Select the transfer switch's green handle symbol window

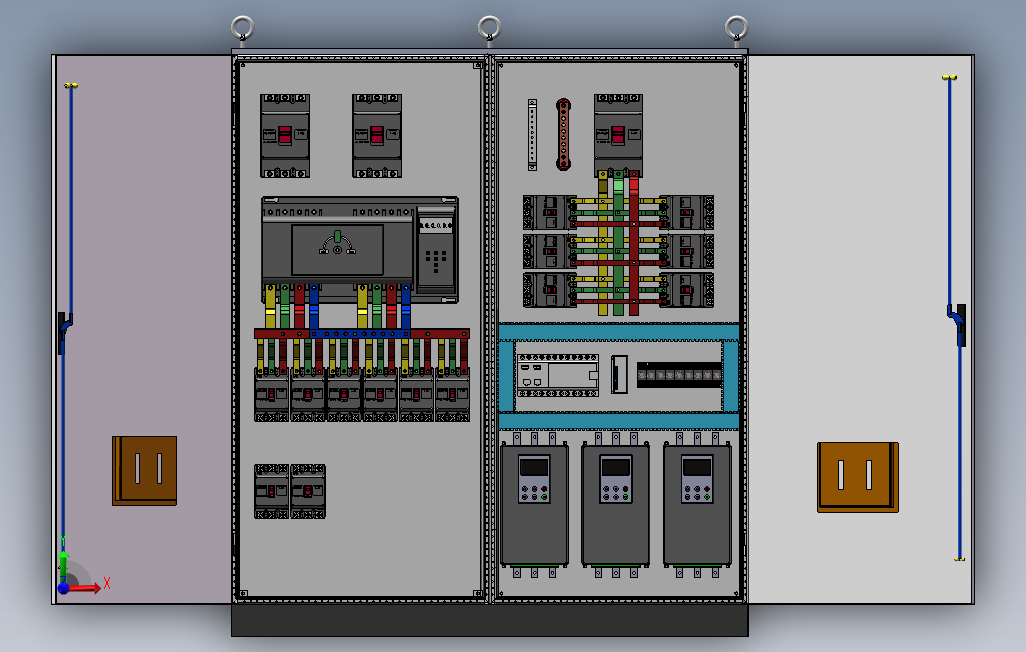[338, 249]
